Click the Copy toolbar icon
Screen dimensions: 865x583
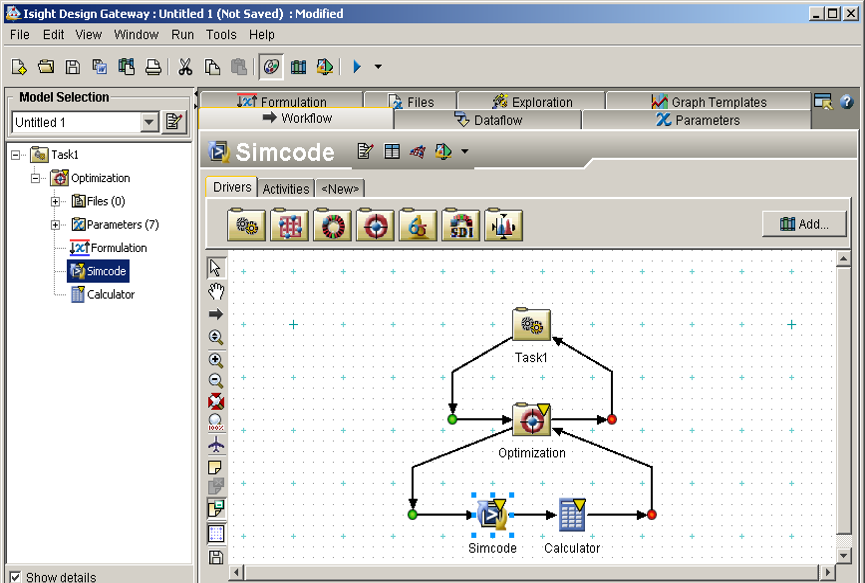[212, 67]
